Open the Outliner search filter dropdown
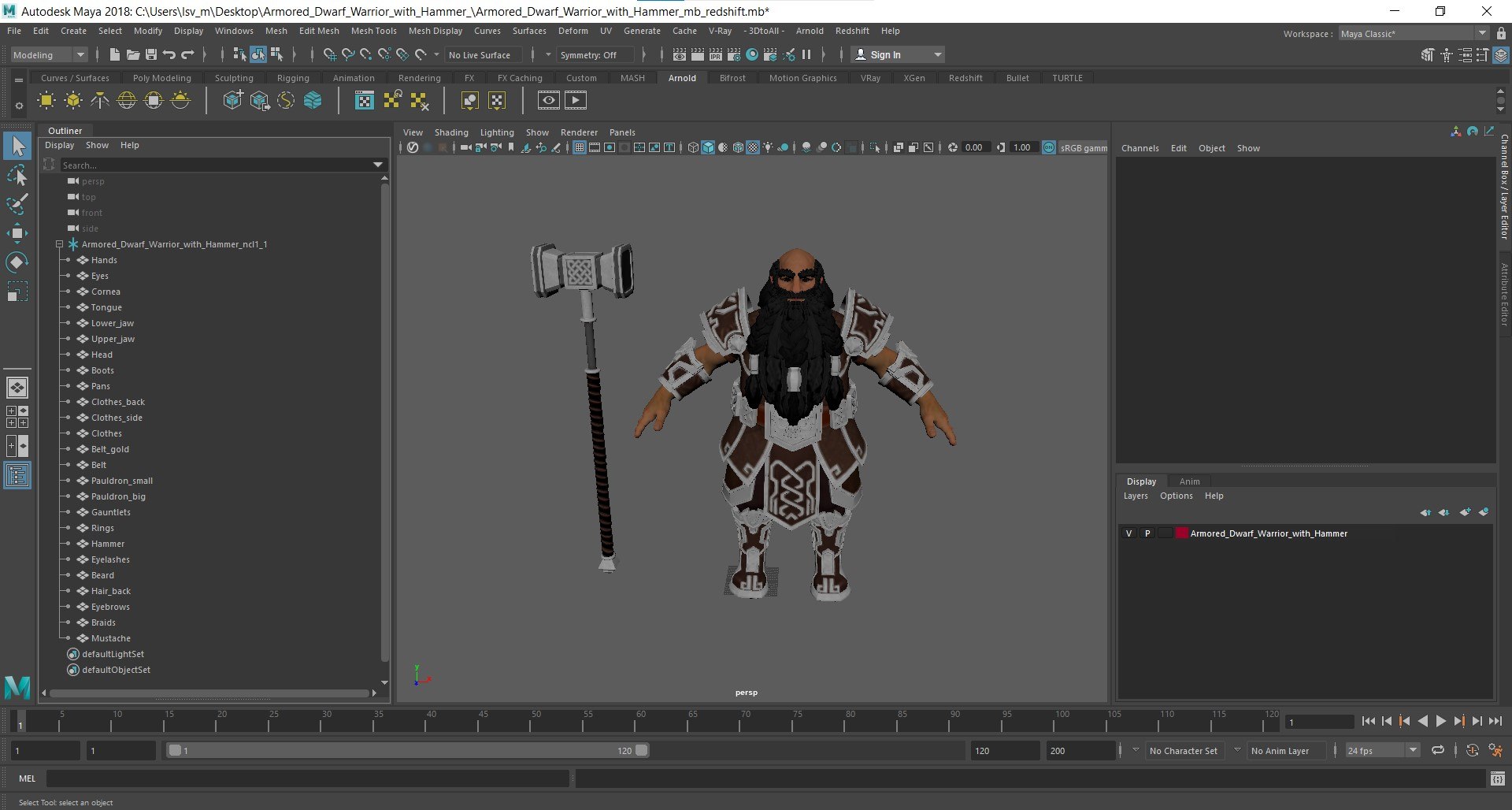 point(378,165)
